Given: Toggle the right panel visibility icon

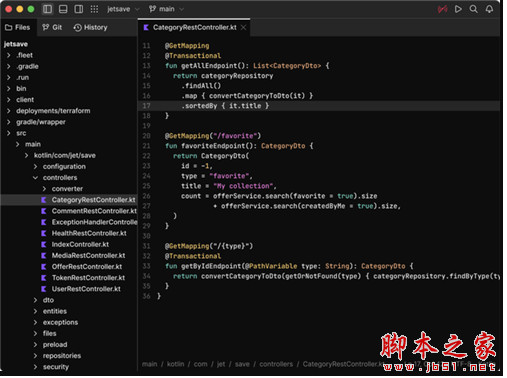Looking at the screenshot, I should click(x=79, y=9).
